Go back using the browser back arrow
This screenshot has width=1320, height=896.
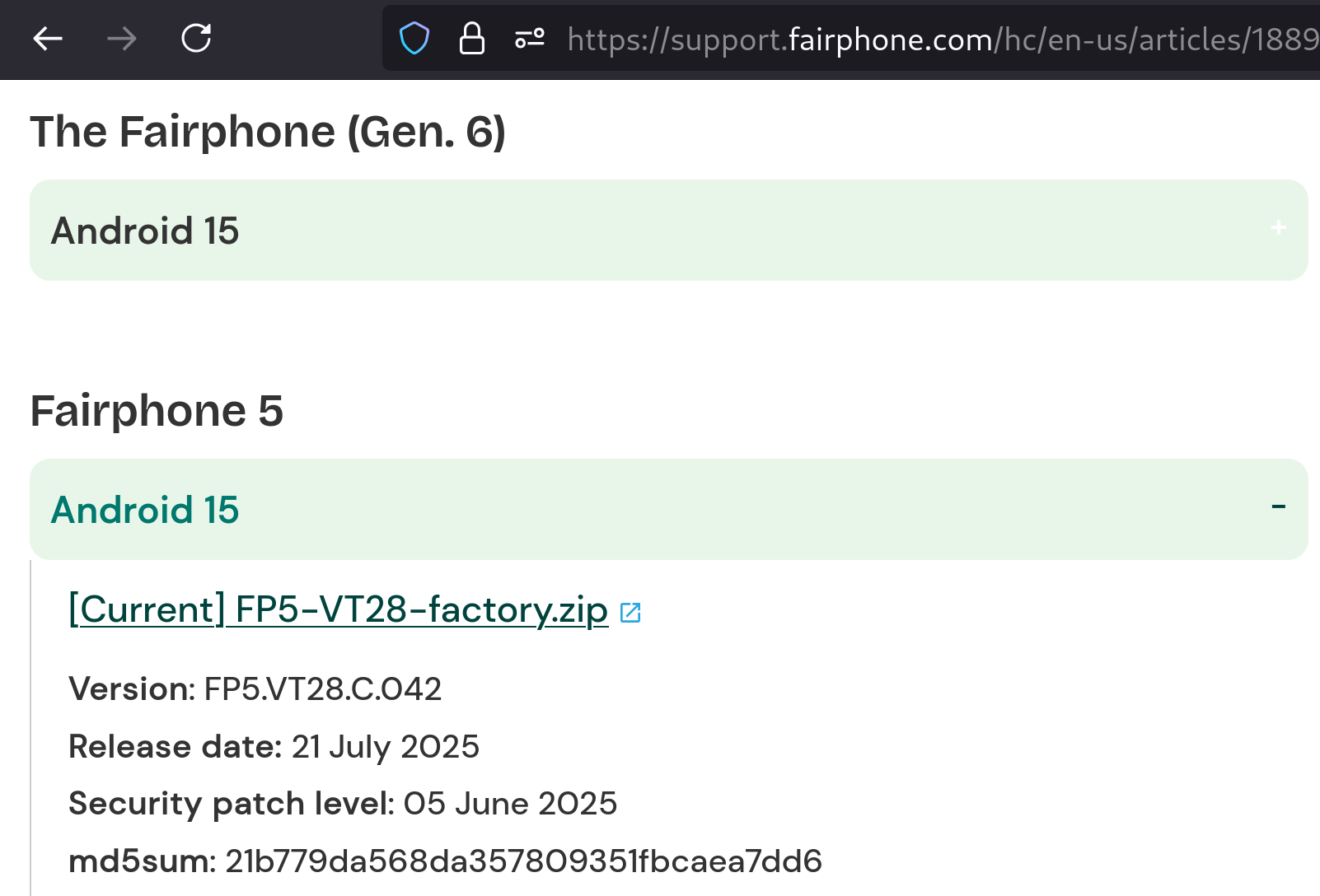(x=48, y=38)
